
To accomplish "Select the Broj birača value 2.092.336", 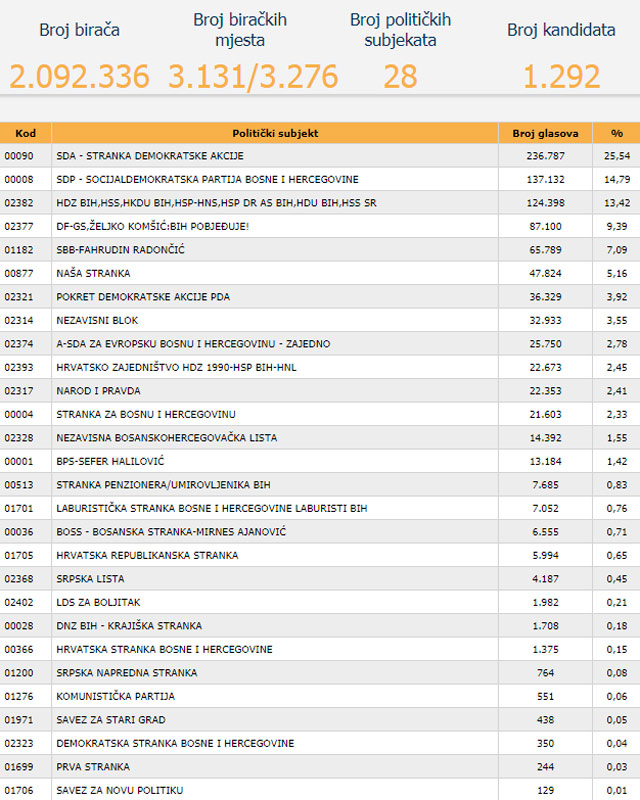I will tap(80, 77).
